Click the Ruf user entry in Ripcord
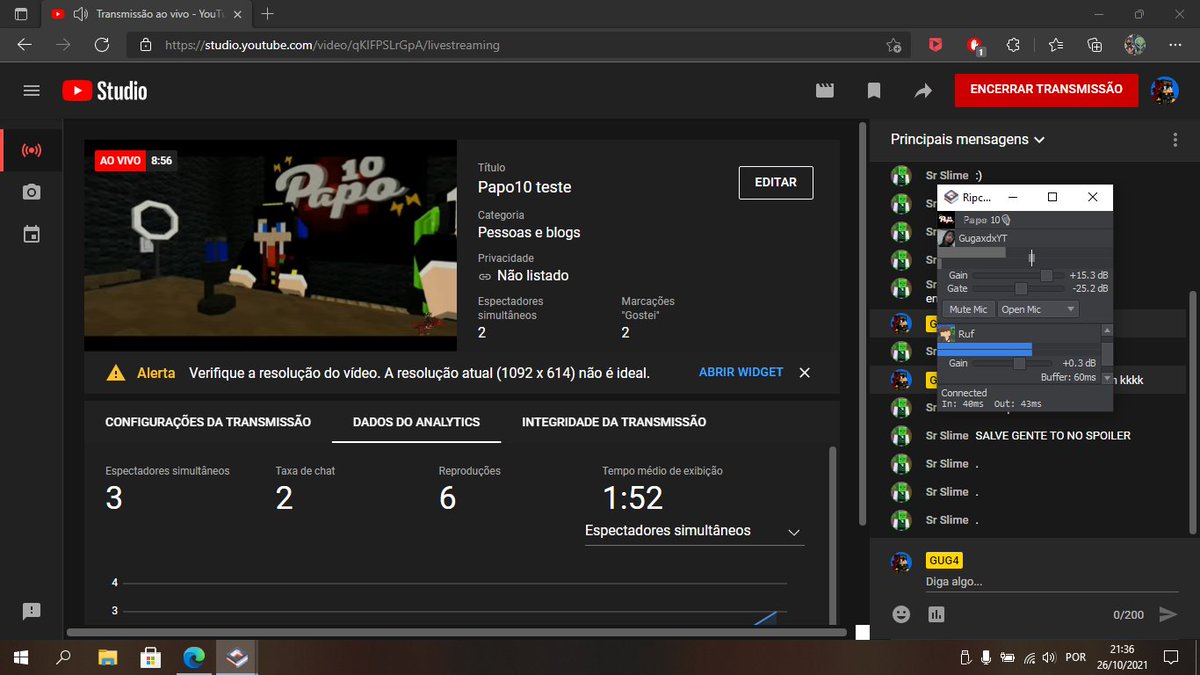Image resolution: width=1200 pixels, height=675 pixels. click(1019, 334)
